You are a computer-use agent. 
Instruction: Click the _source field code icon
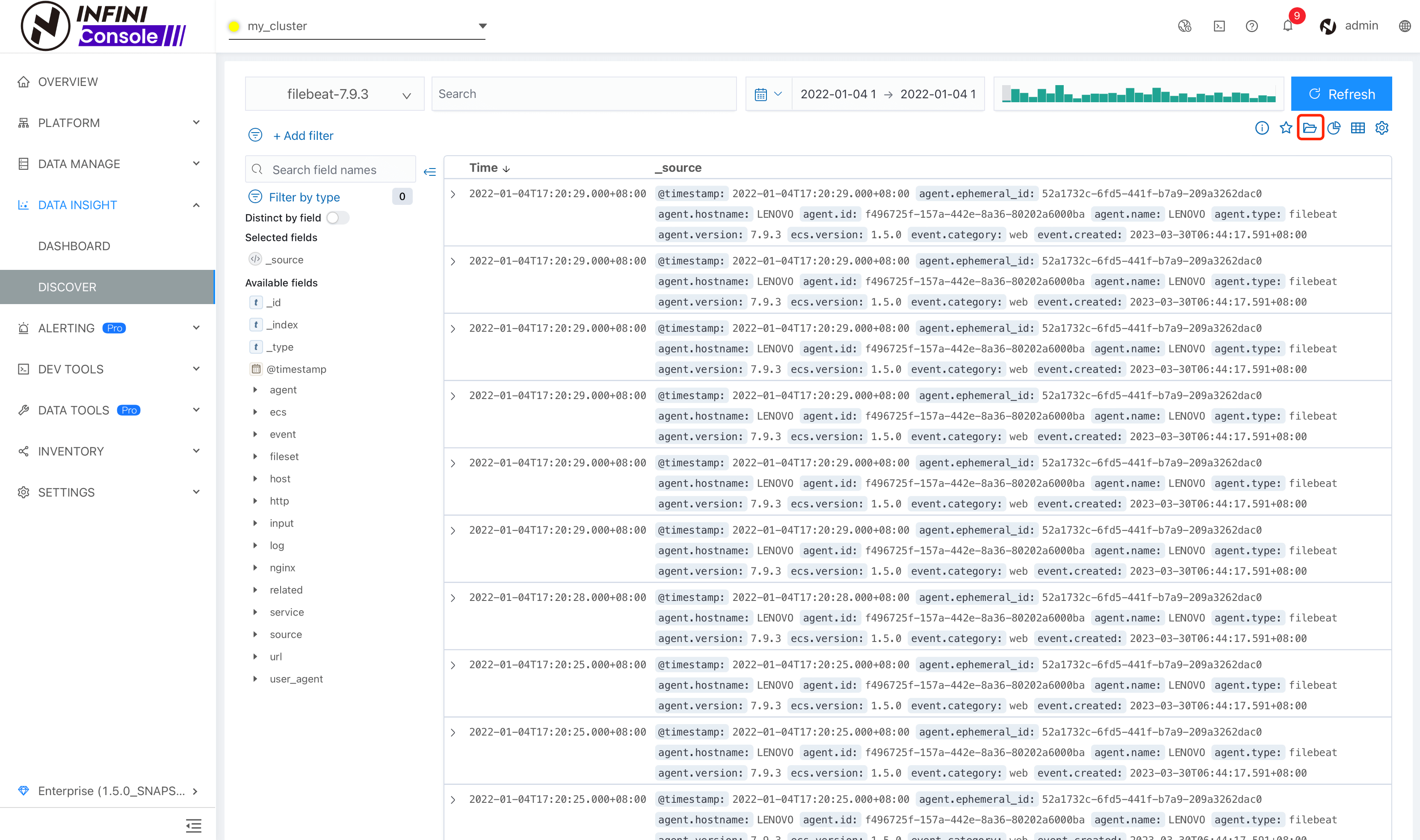(255, 259)
